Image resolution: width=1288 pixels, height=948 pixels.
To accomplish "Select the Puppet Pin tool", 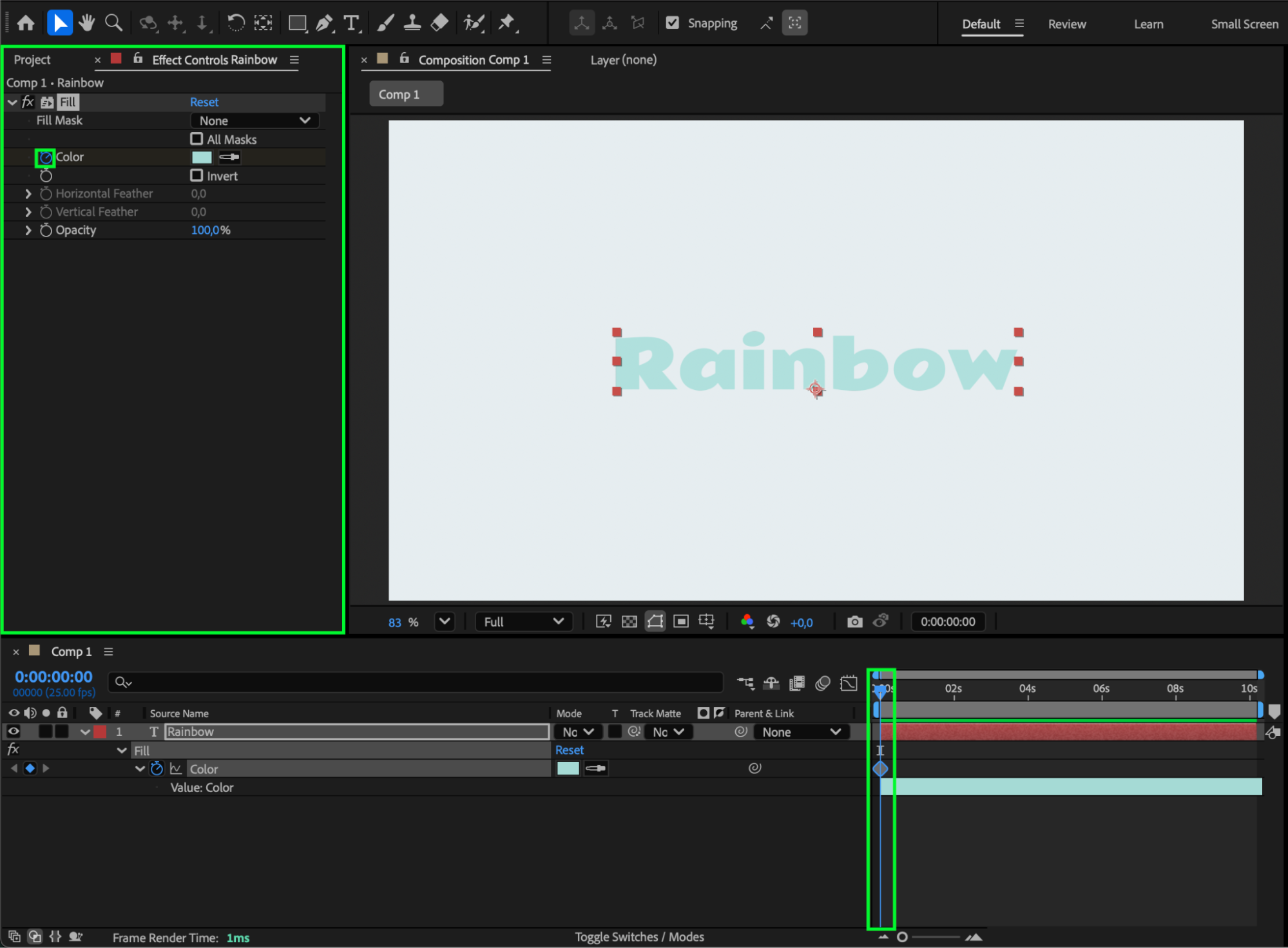I will tap(507, 23).
